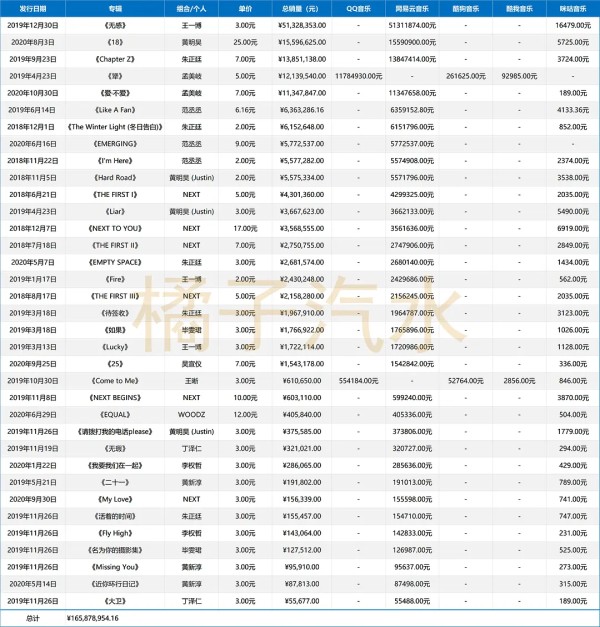600x627 pixels.
Task: Click the album cell 《25》
Action: pos(115,364)
